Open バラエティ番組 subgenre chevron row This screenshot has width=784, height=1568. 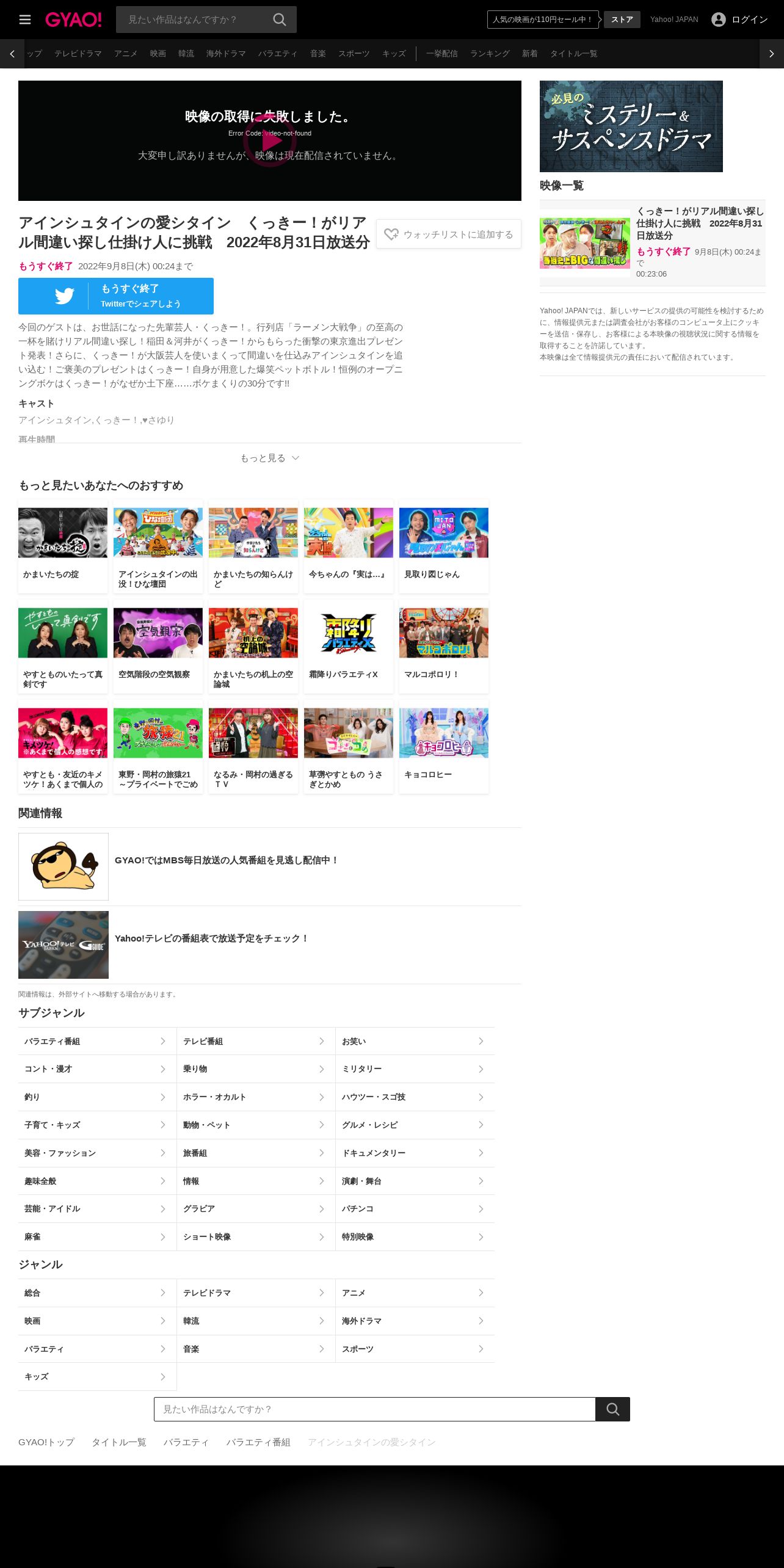pyautogui.click(x=97, y=1041)
